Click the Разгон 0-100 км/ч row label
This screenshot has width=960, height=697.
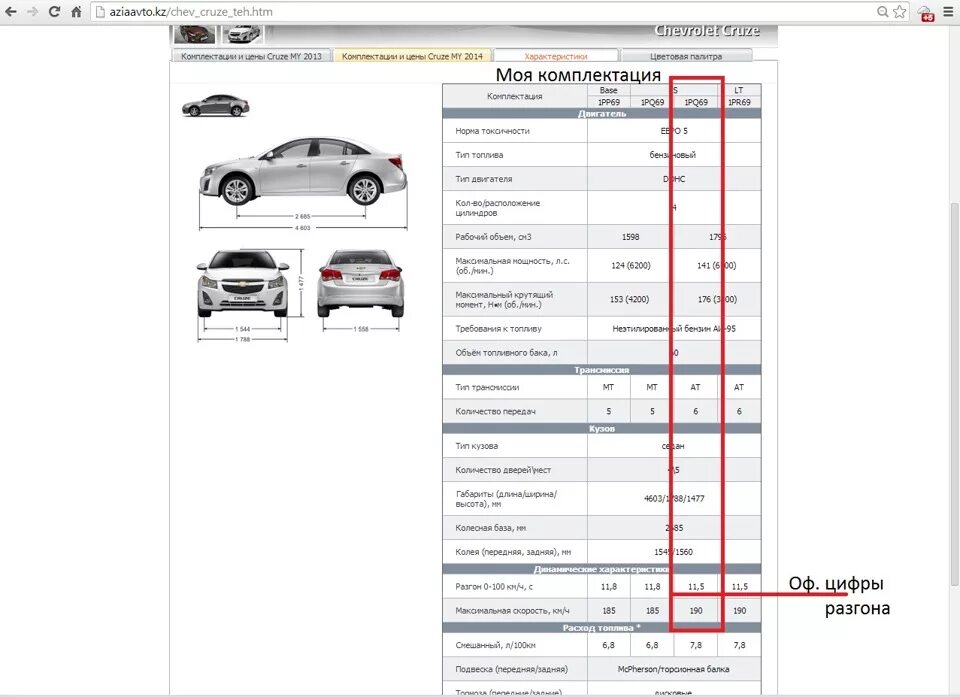click(494, 587)
